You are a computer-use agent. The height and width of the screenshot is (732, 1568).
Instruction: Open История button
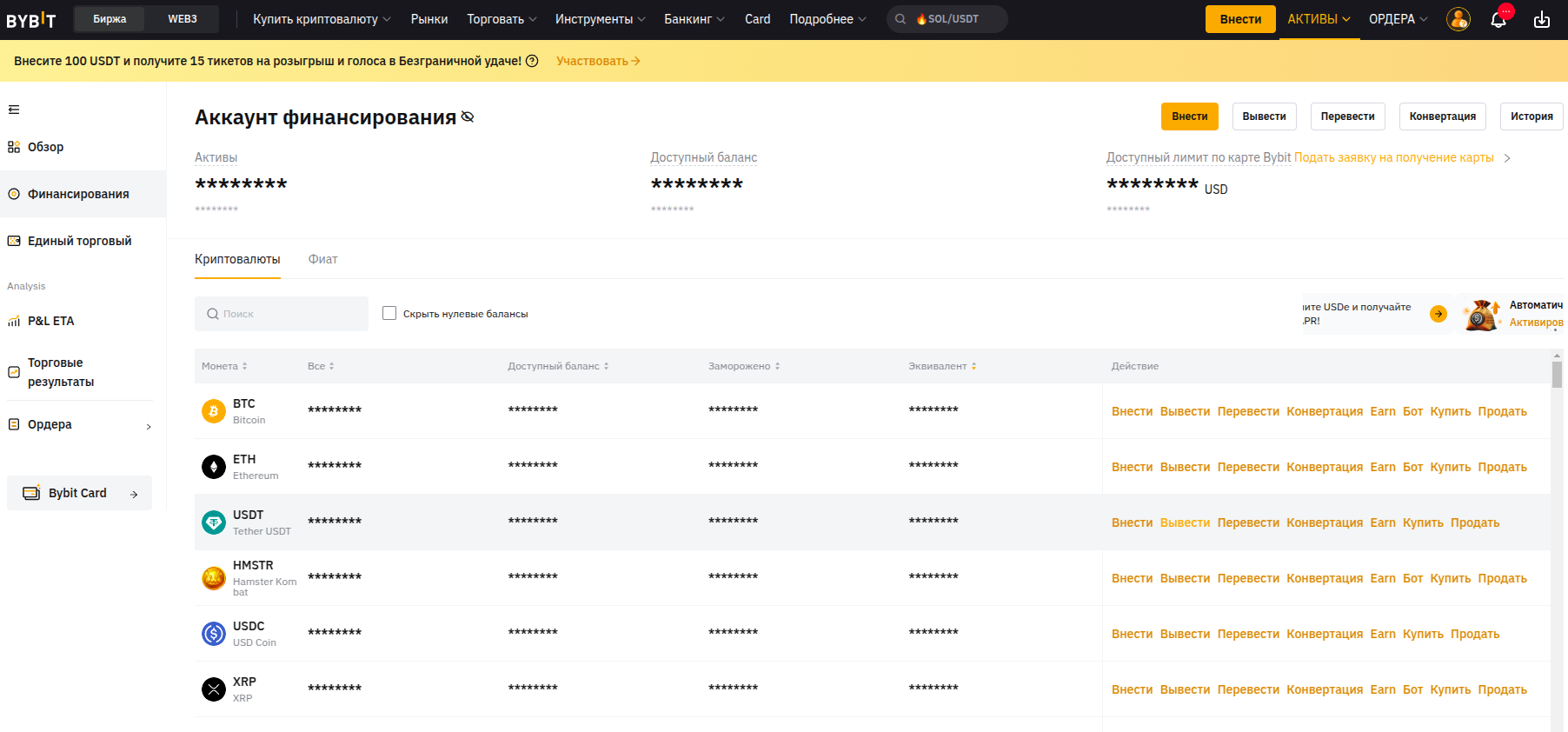point(1531,116)
